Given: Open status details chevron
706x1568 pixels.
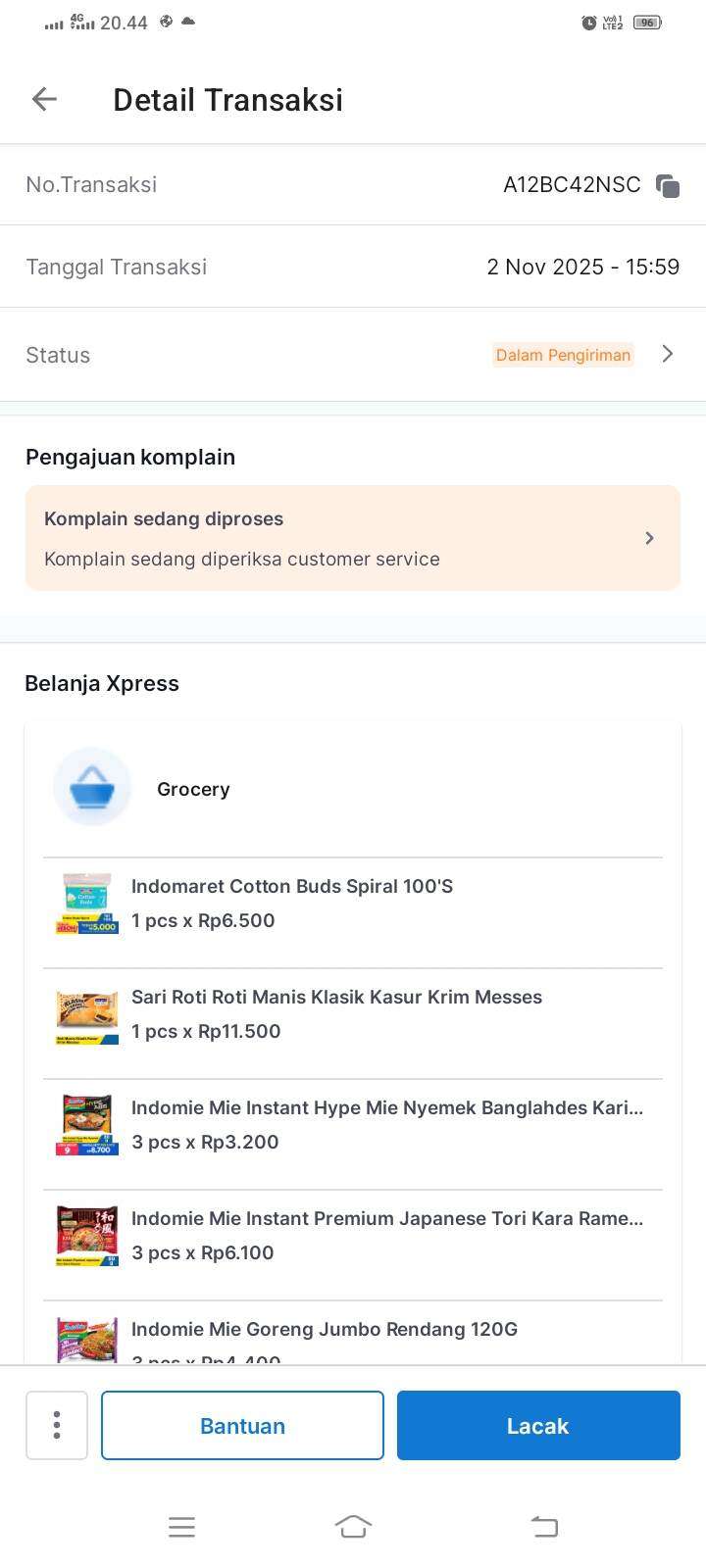Looking at the screenshot, I should (668, 354).
